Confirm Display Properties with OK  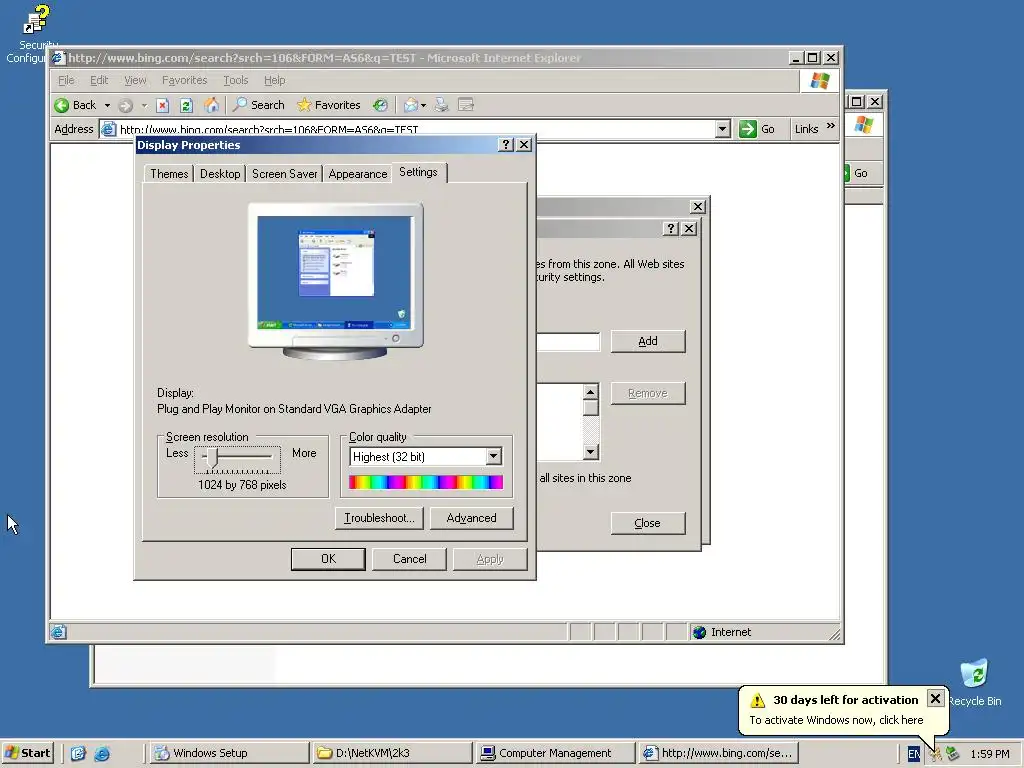click(328, 559)
